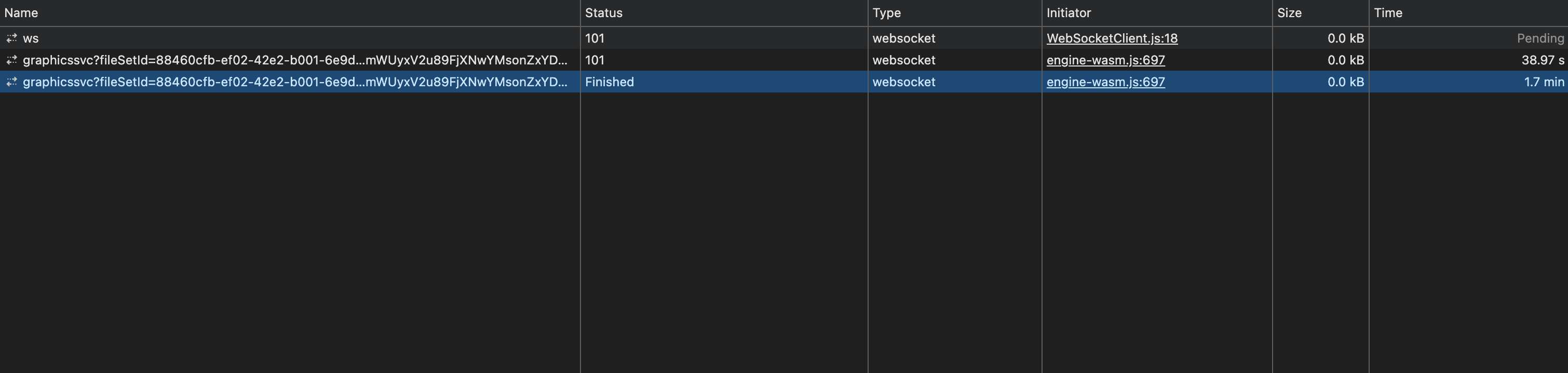
Task: Click the websocket icon on the 38.97 s graphicssvc row
Action: point(11,60)
